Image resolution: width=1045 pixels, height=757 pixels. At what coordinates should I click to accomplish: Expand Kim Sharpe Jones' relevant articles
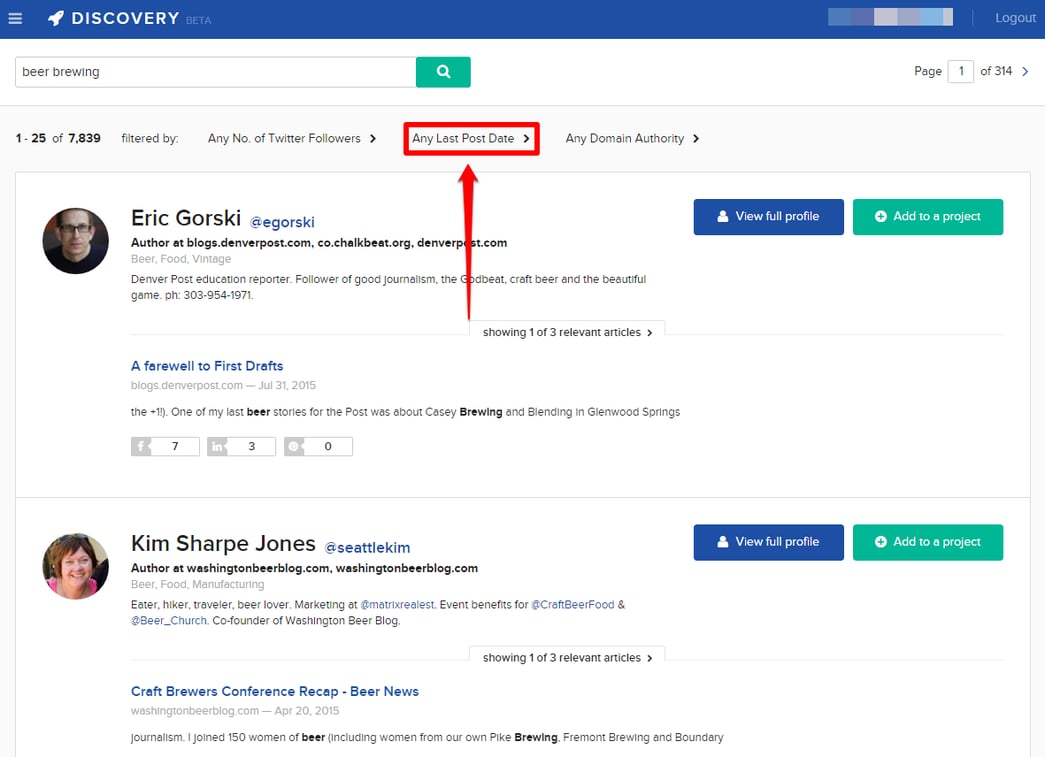[567, 658]
